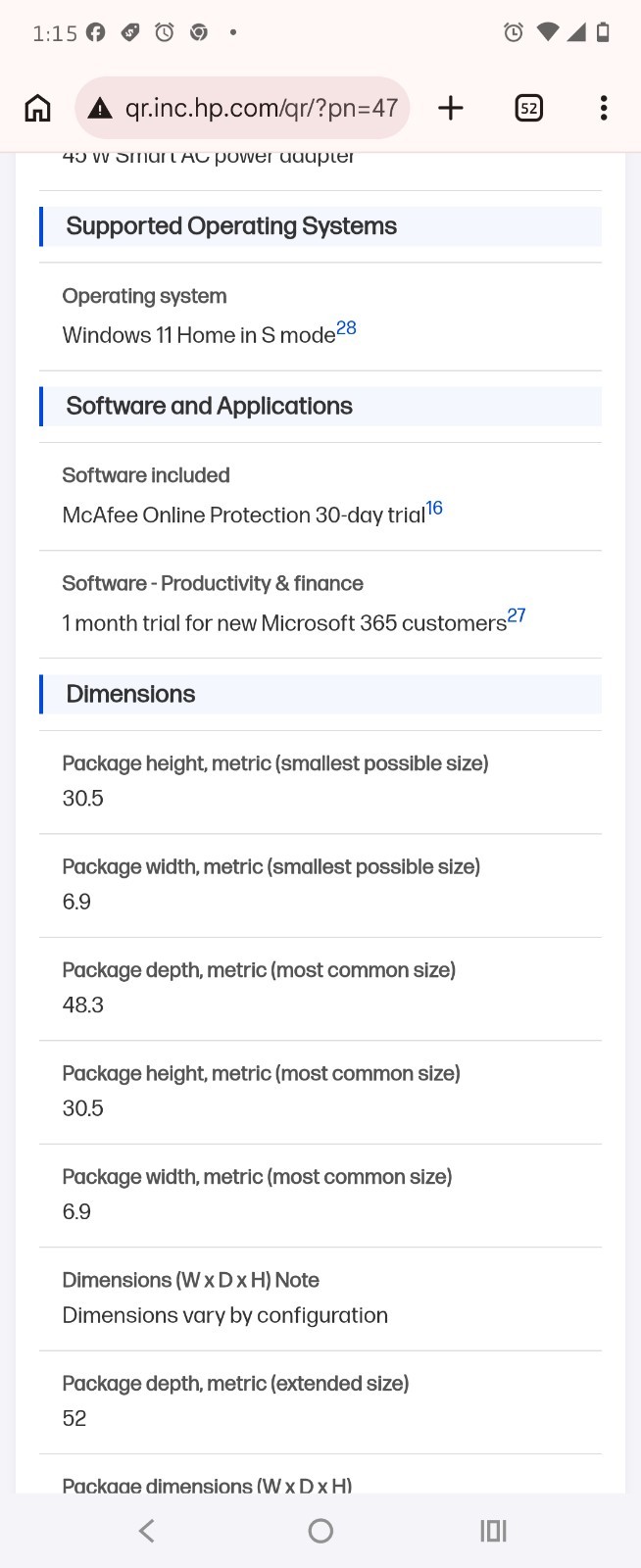Screen dimensions: 641x1568
Task: Tap the not-secure warning triangle icon
Action: (100, 109)
